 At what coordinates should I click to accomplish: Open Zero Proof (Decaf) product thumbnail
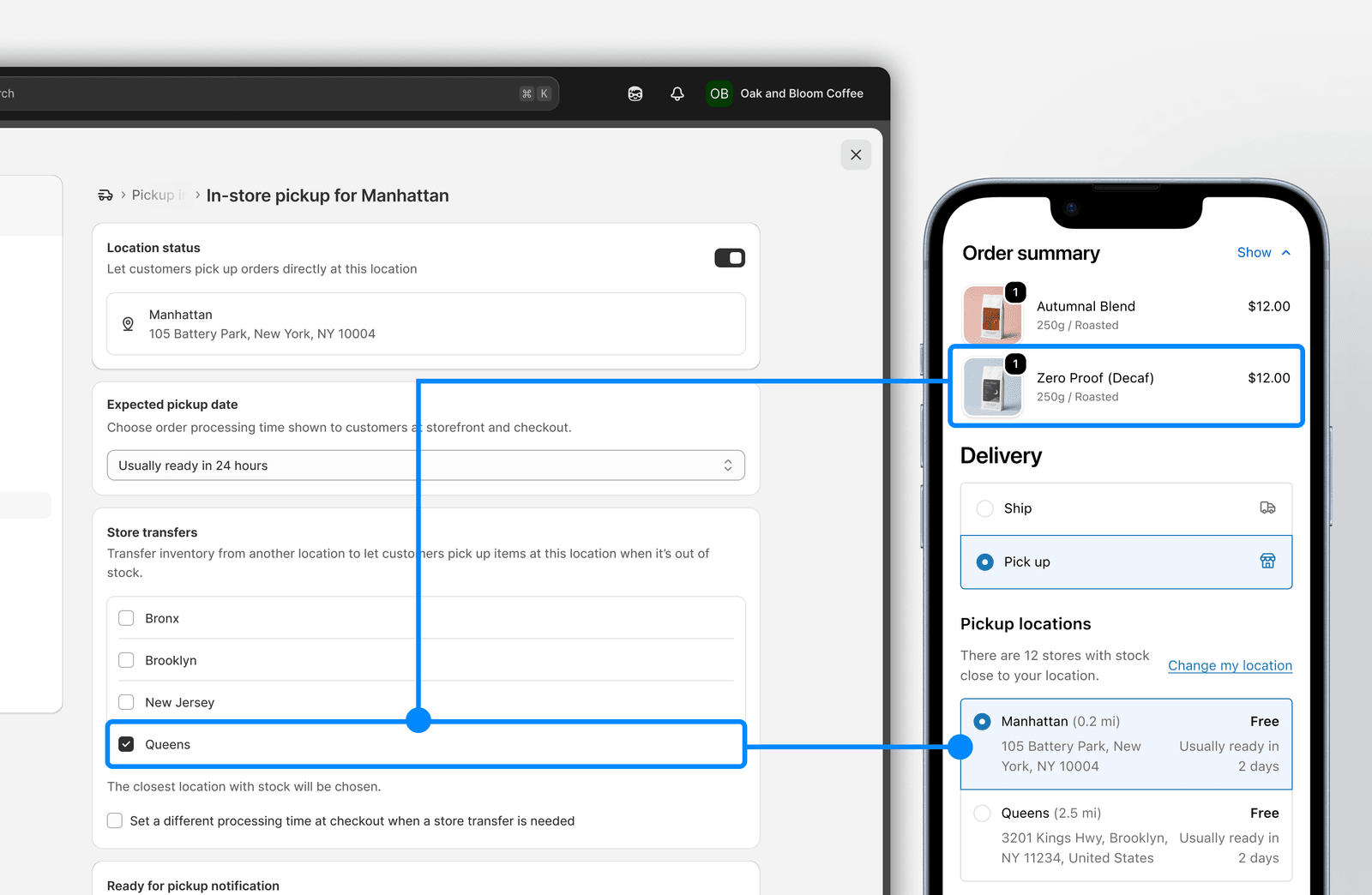click(993, 387)
